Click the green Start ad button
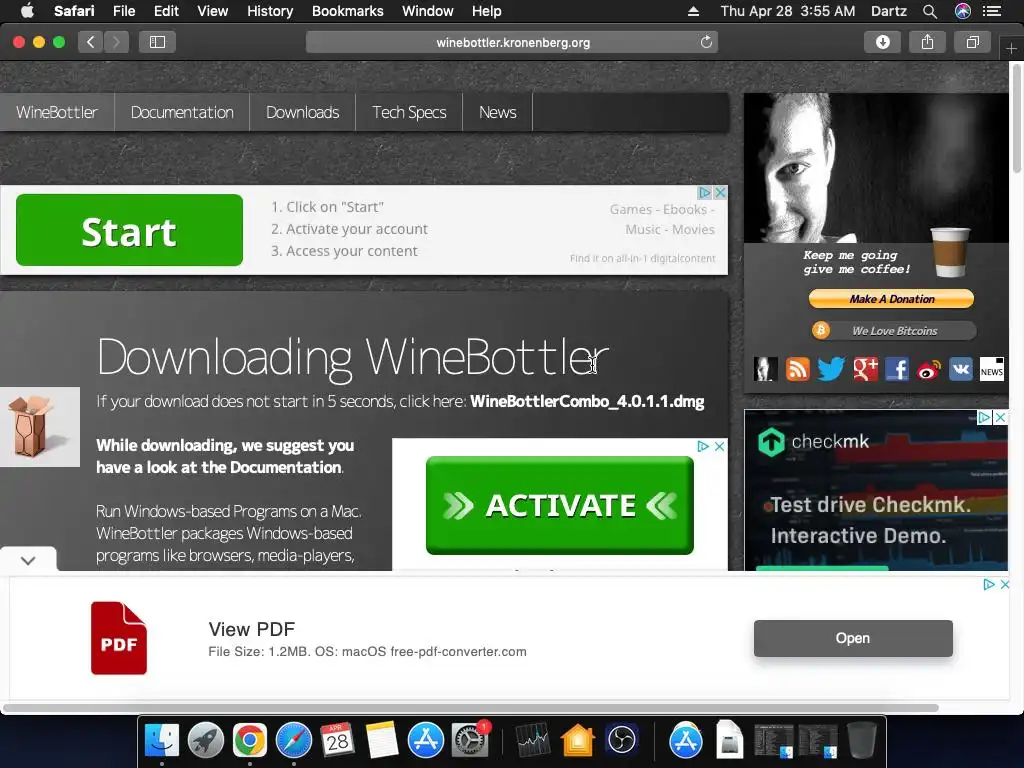This screenshot has height=768, width=1024. click(x=129, y=230)
